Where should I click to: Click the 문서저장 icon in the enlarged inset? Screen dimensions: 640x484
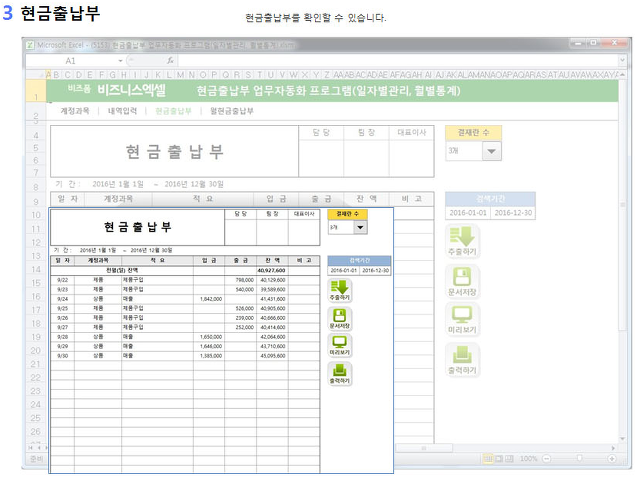click(x=340, y=318)
